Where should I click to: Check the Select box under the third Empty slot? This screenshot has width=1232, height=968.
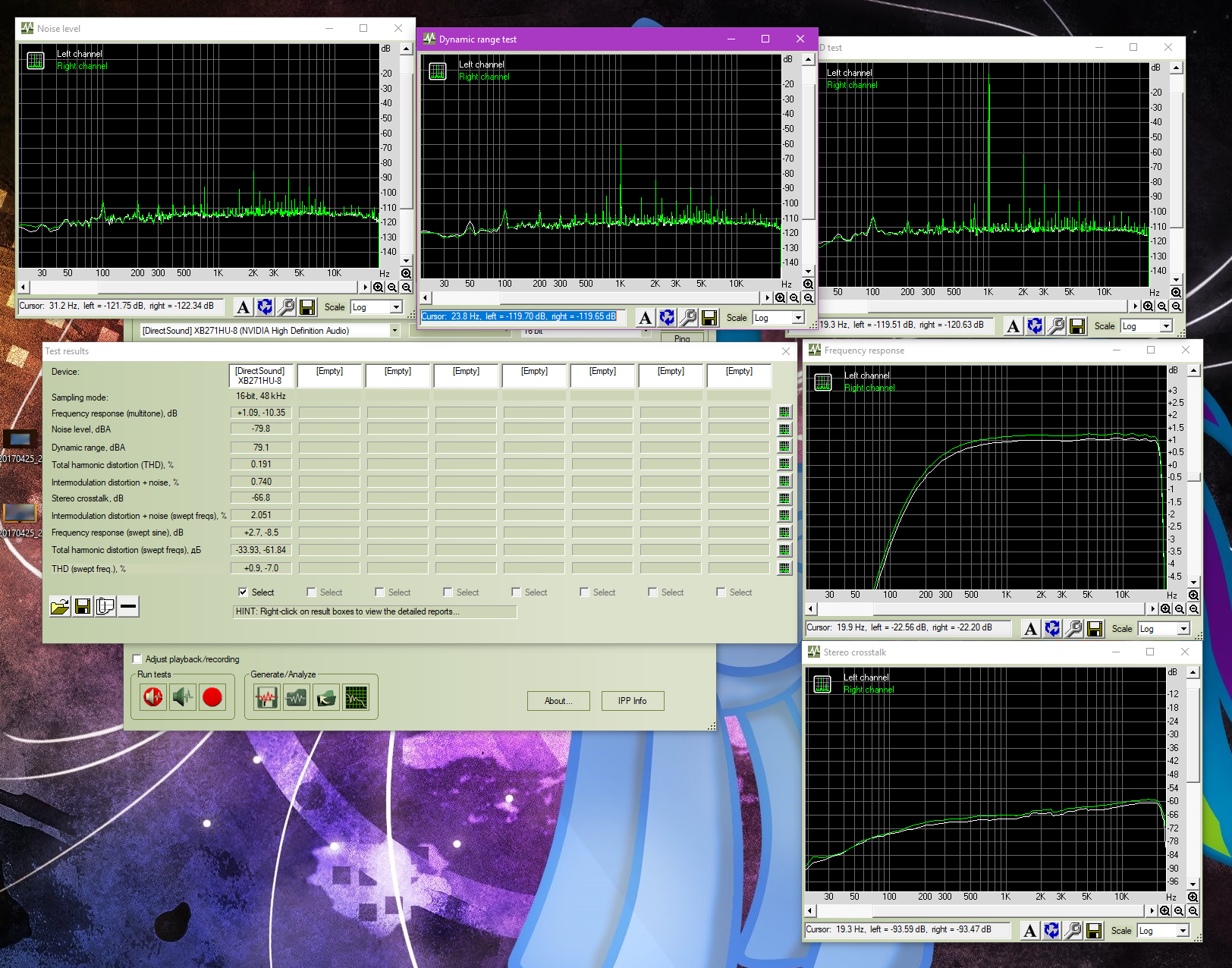(x=448, y=592)
